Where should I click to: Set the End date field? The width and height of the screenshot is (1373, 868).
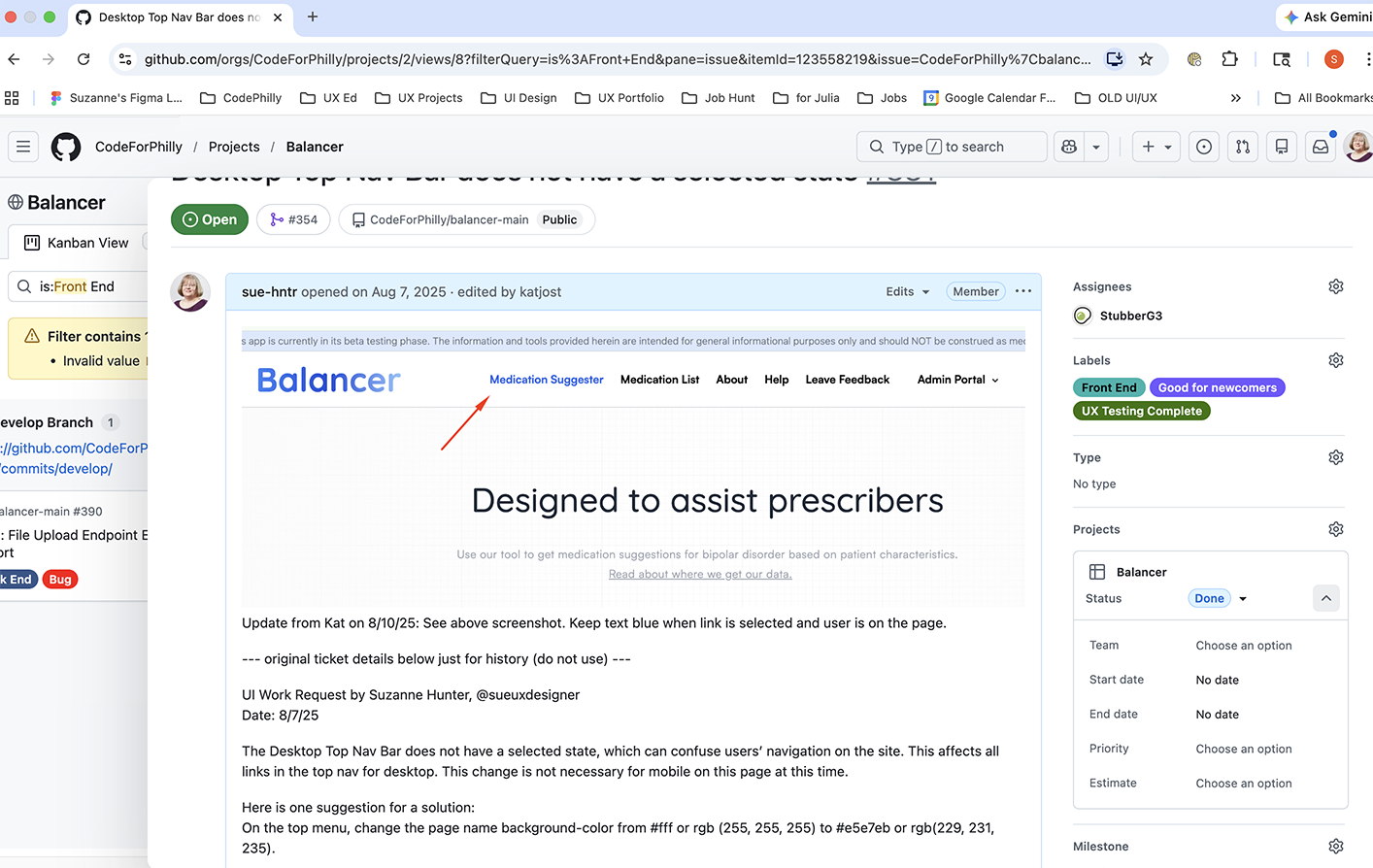click(1218, 715)
